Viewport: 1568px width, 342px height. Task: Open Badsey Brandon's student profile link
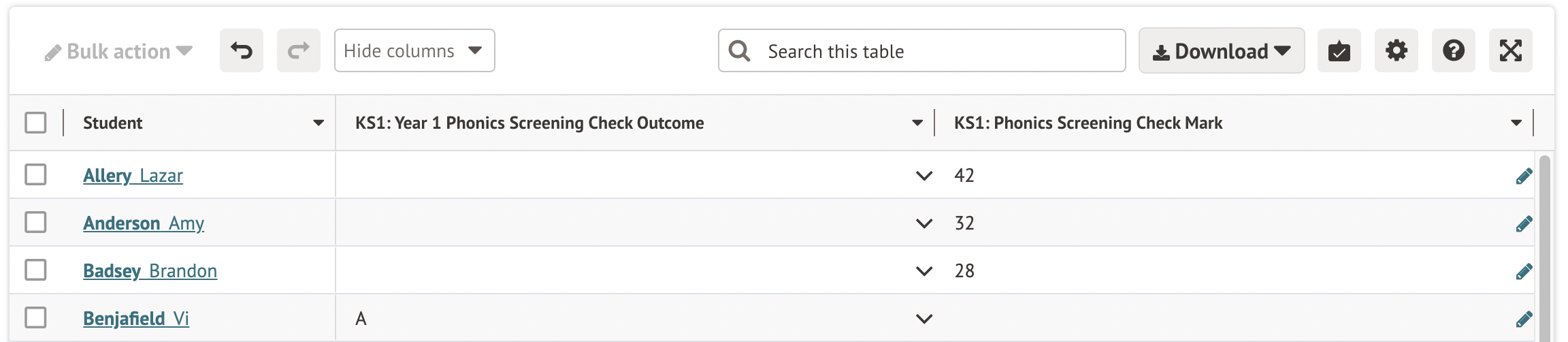coord(150,271)
